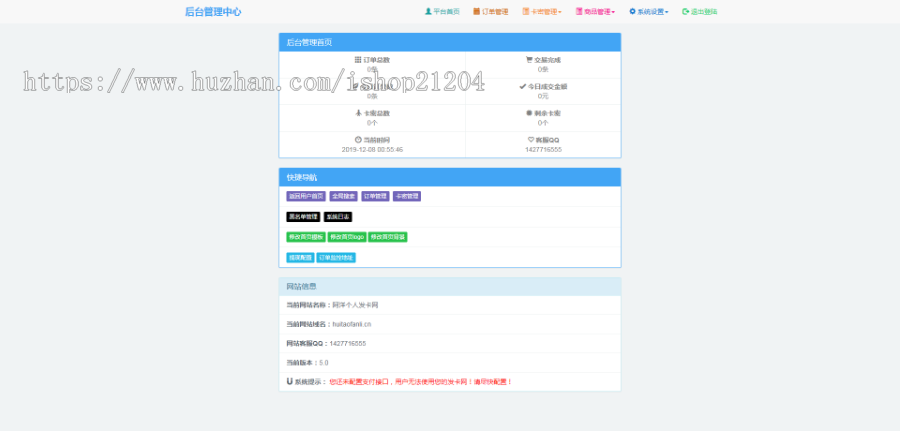
Task: Click the gear icon beside 系统设置
Action: coord(633,11)
